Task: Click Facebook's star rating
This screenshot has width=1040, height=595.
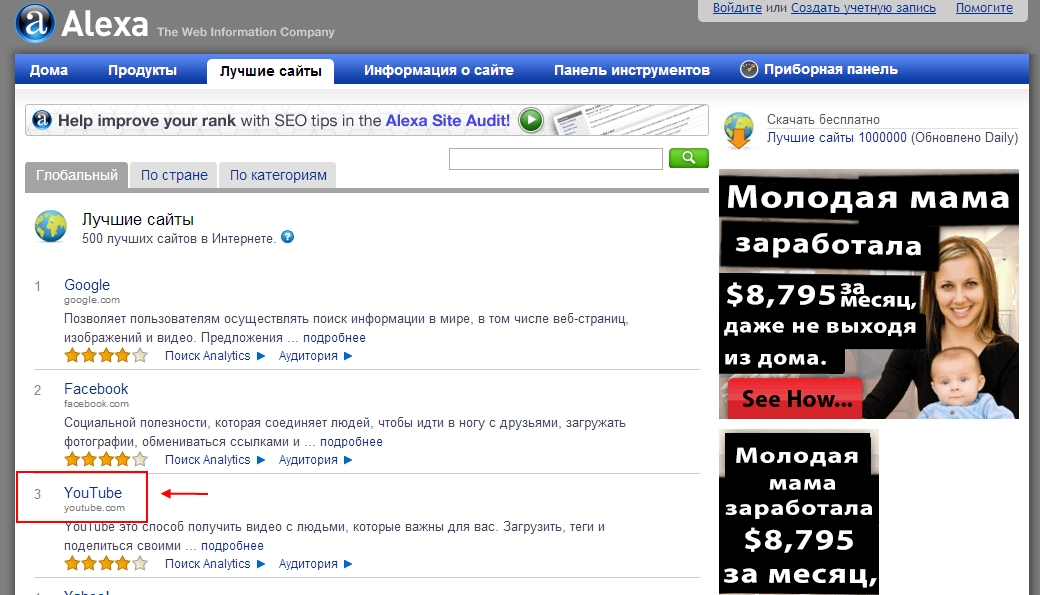Action: pyautogui.click(x=106, y=460)
